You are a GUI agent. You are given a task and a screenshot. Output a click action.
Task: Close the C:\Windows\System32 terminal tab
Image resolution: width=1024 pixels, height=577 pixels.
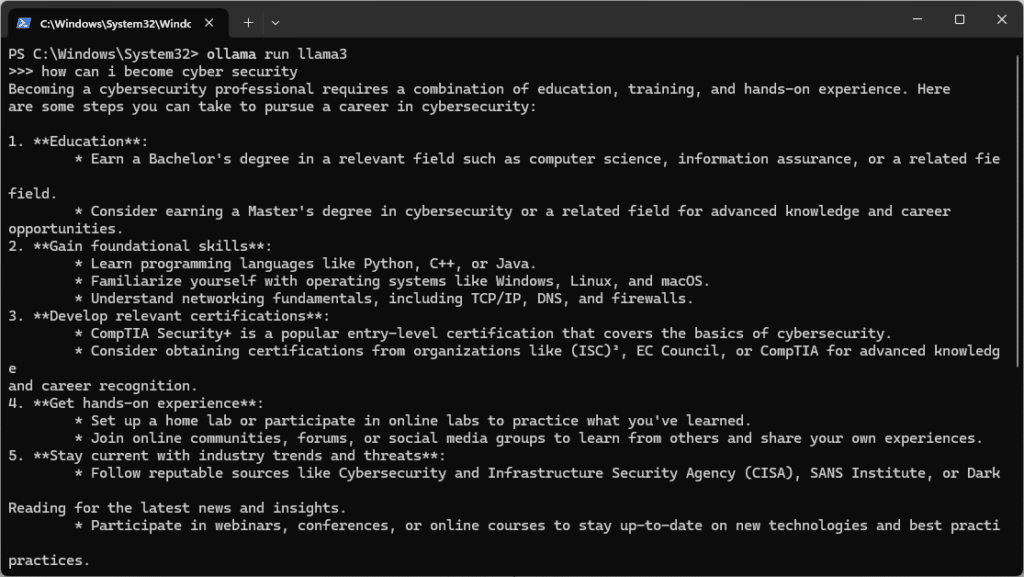click(209, 23)
